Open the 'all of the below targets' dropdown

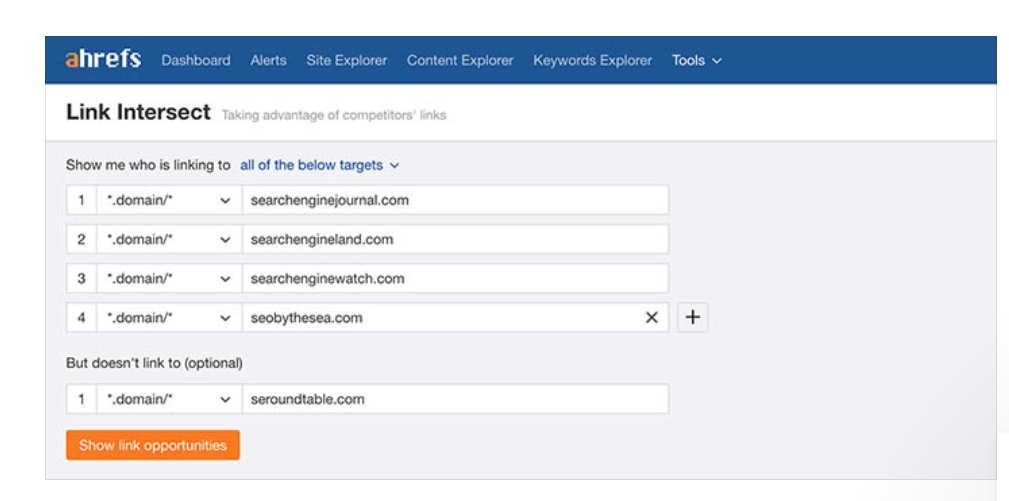[320, 165]
